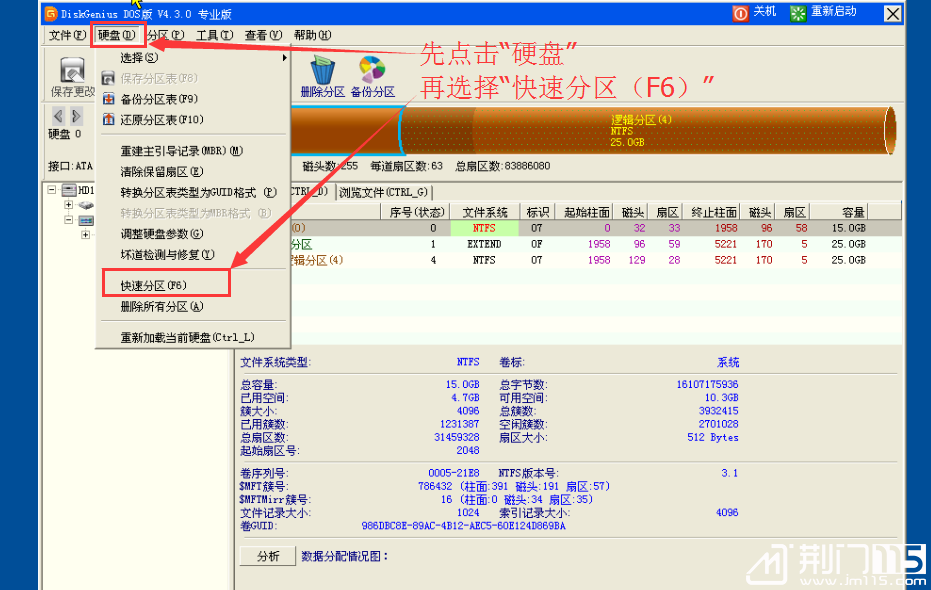This screenshot has width=931, height=590.
Task: Open the 帮助(H) menu
Action: [x=312, y=35]
